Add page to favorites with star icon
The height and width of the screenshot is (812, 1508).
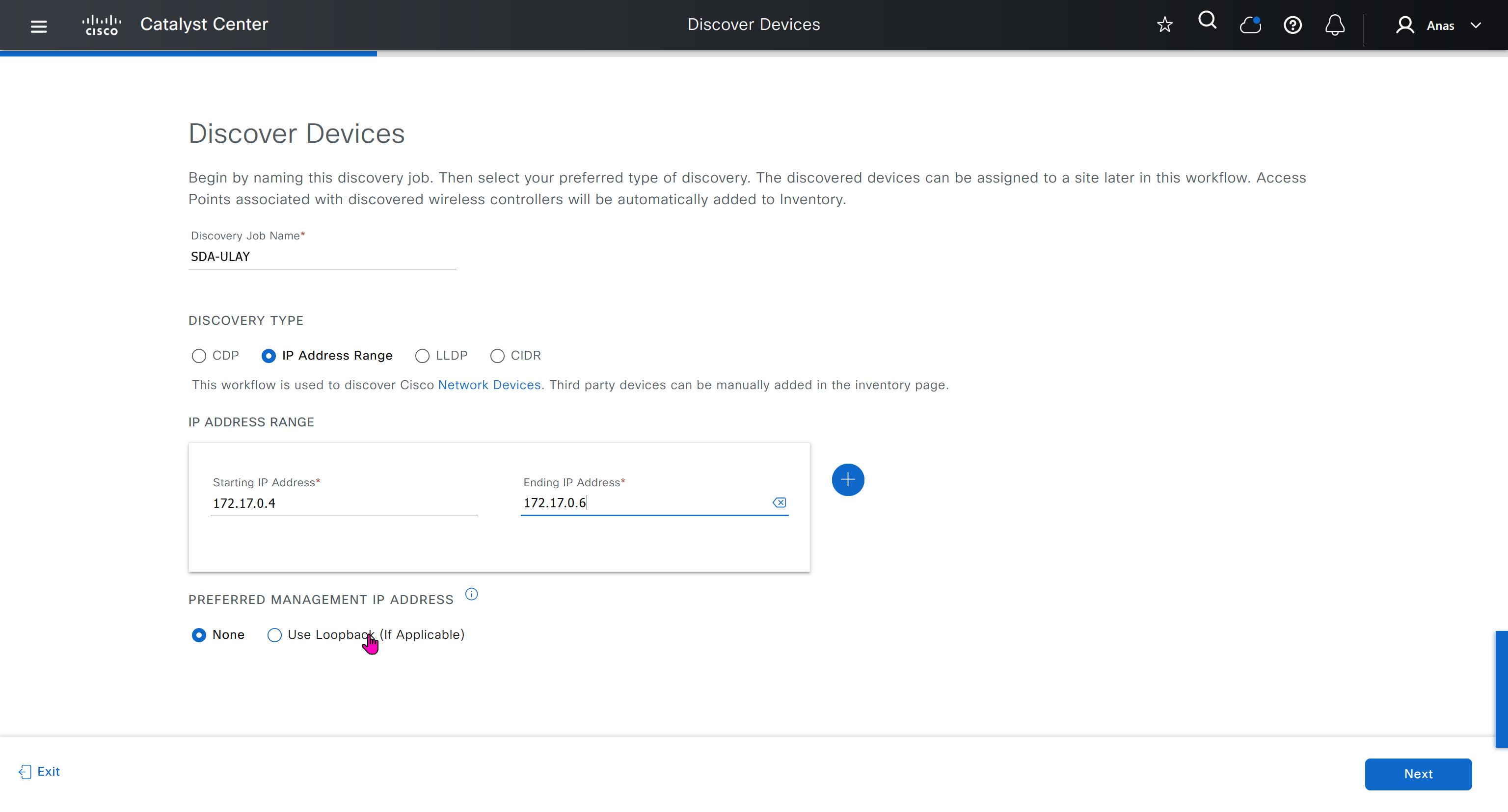(x=1164, y=25)
